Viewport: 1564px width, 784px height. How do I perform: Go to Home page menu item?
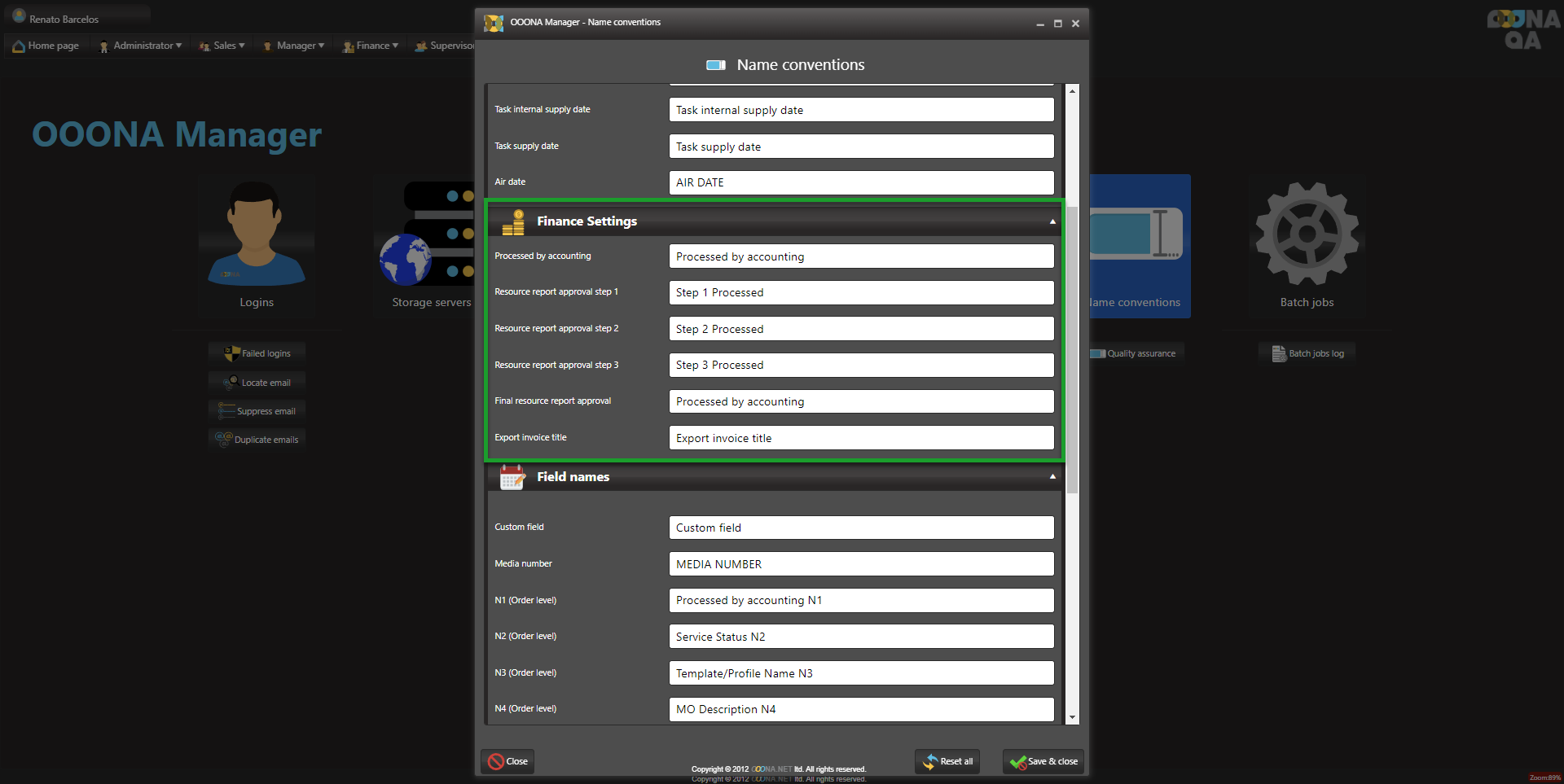click(46, 46)
